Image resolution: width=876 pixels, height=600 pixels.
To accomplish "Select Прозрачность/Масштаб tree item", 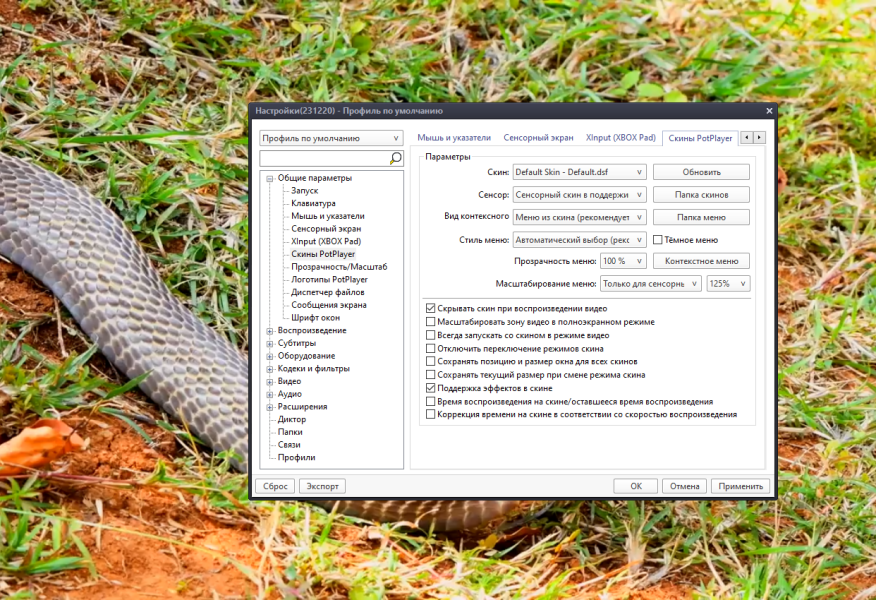I will pos(339,266).
